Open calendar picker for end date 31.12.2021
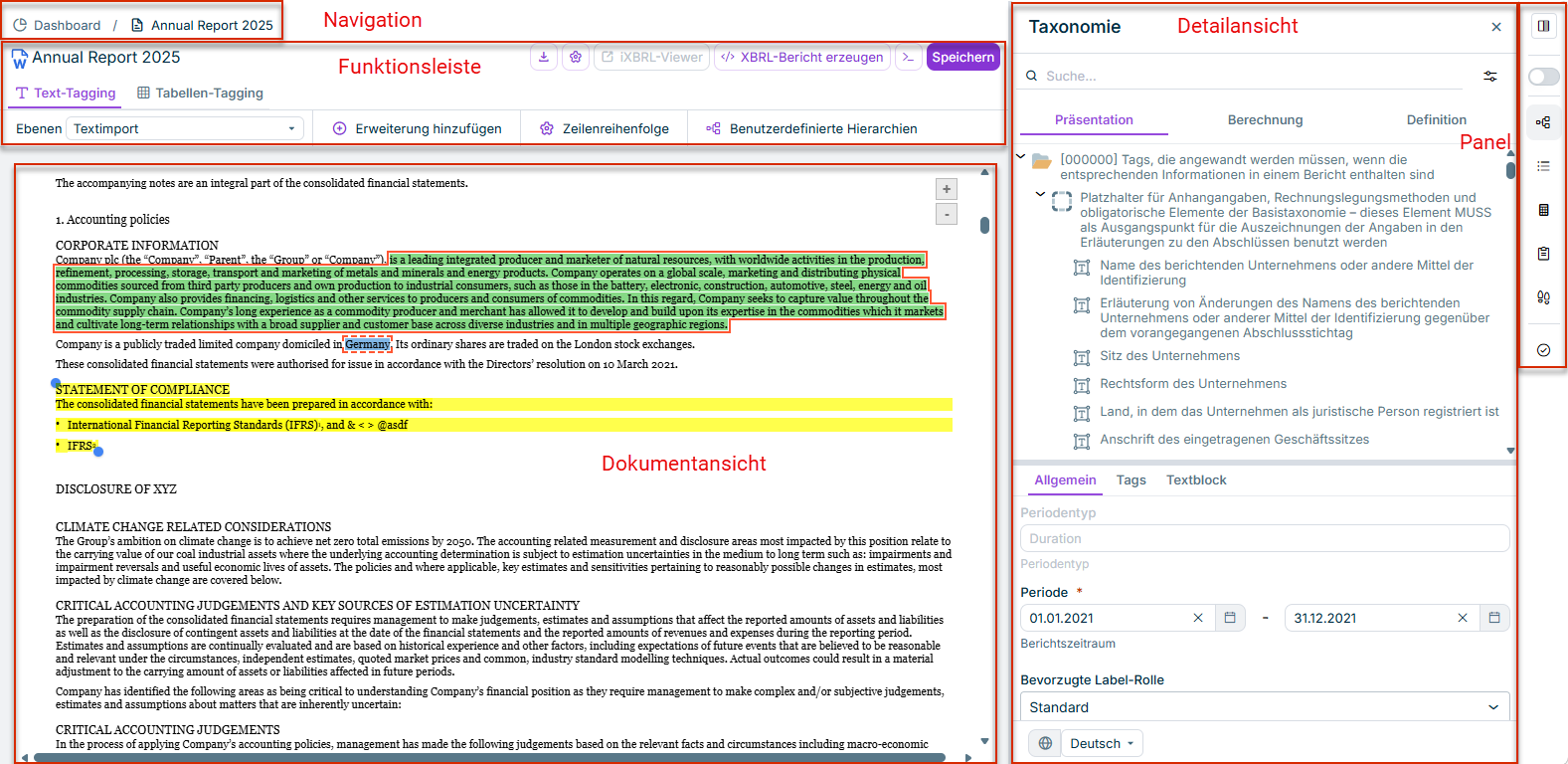Viewport: 1568px width, 764px height. [1494, 618]
